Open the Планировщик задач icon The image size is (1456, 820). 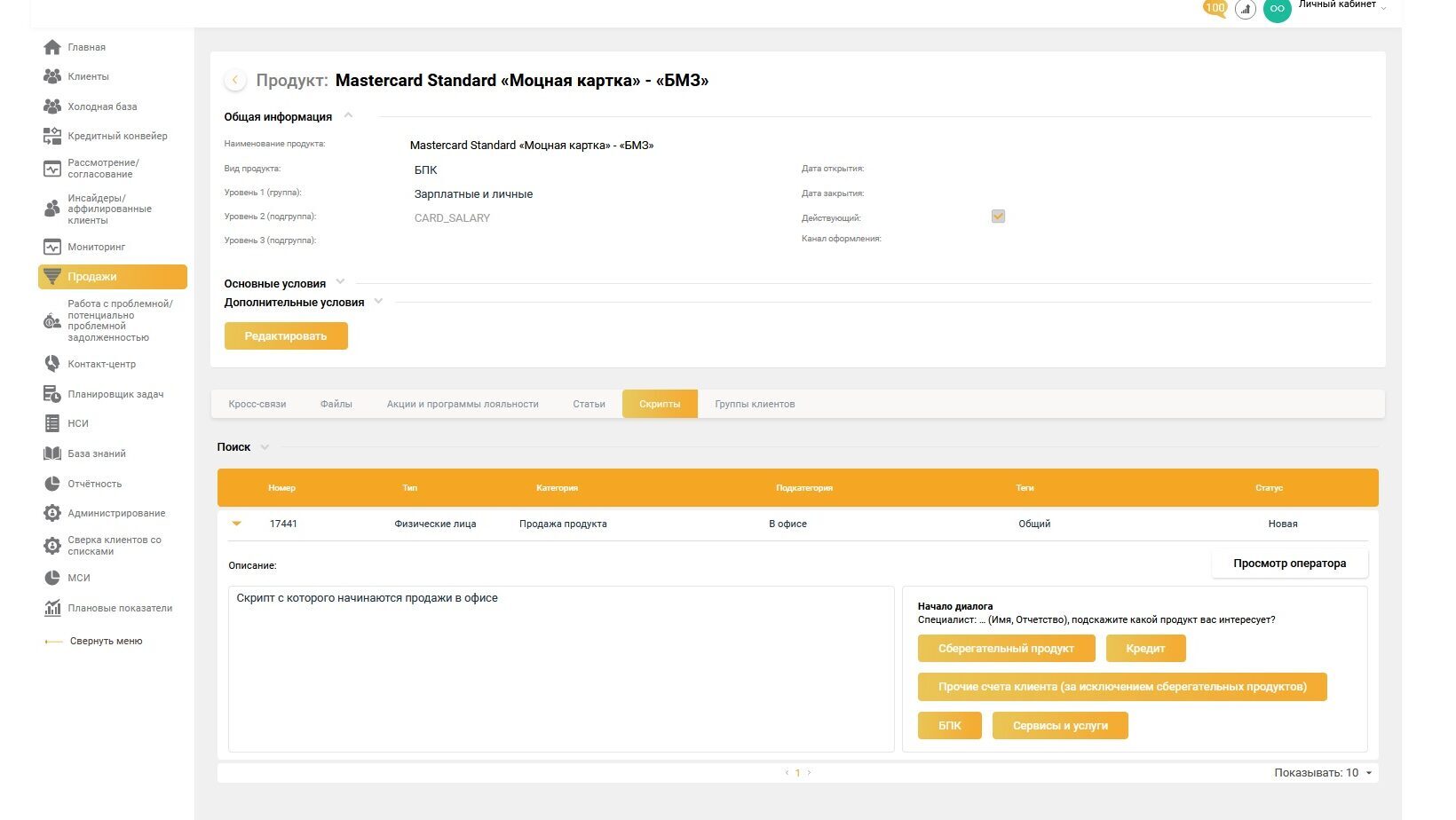pyautogui.click(x=52, y=394)
